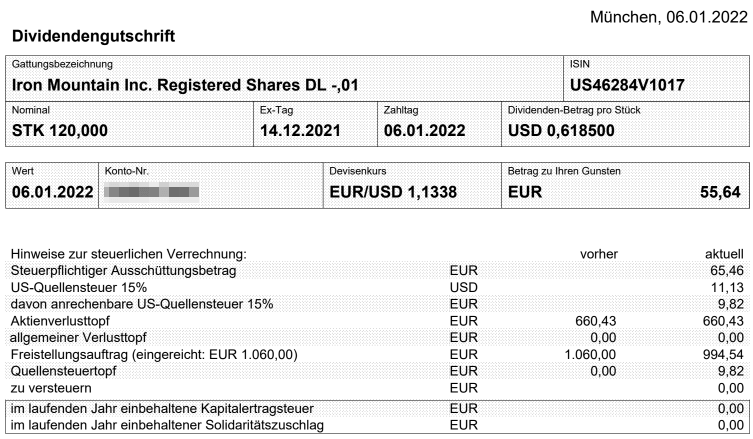Select the zu versteuern row label
Viewport: 753px width, 439px height.
[x=51, y=388]
